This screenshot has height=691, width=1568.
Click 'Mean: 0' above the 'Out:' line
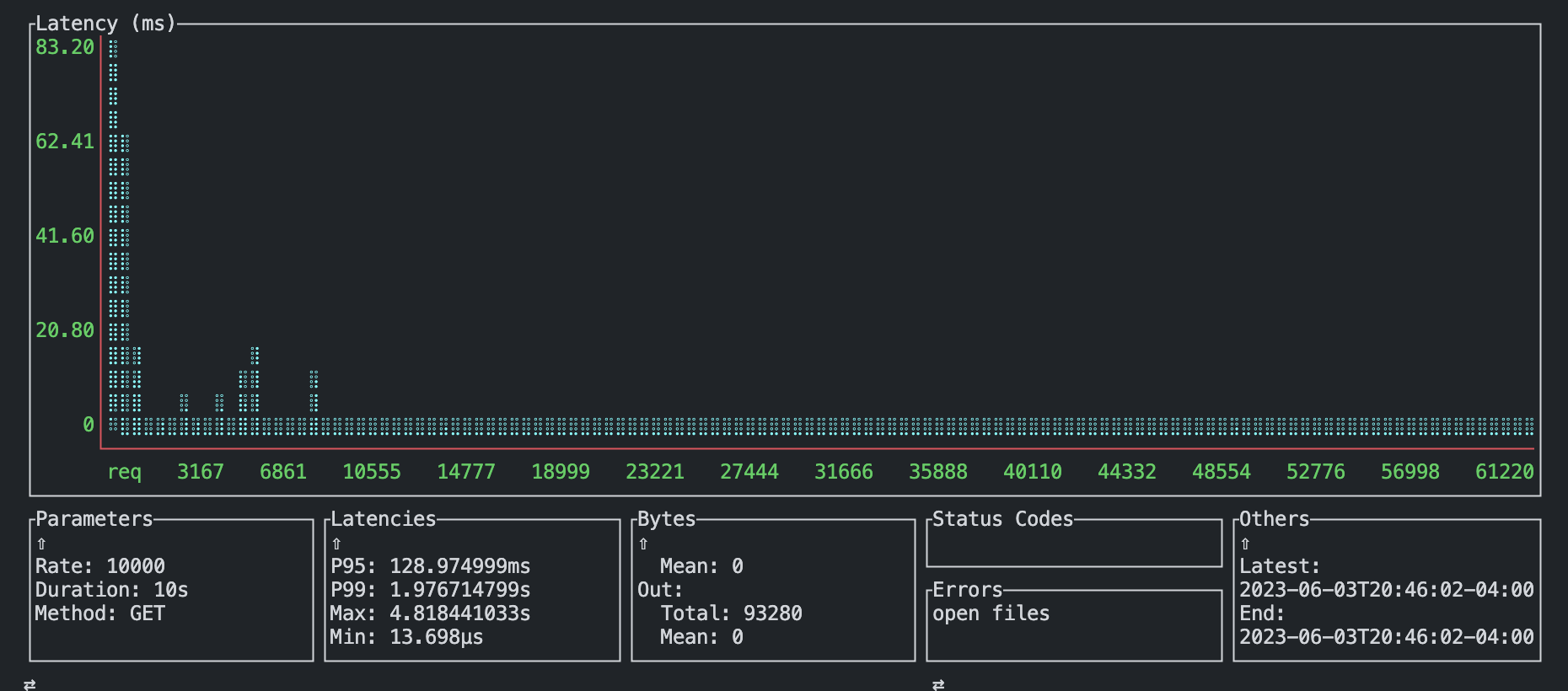coord(702,566)
